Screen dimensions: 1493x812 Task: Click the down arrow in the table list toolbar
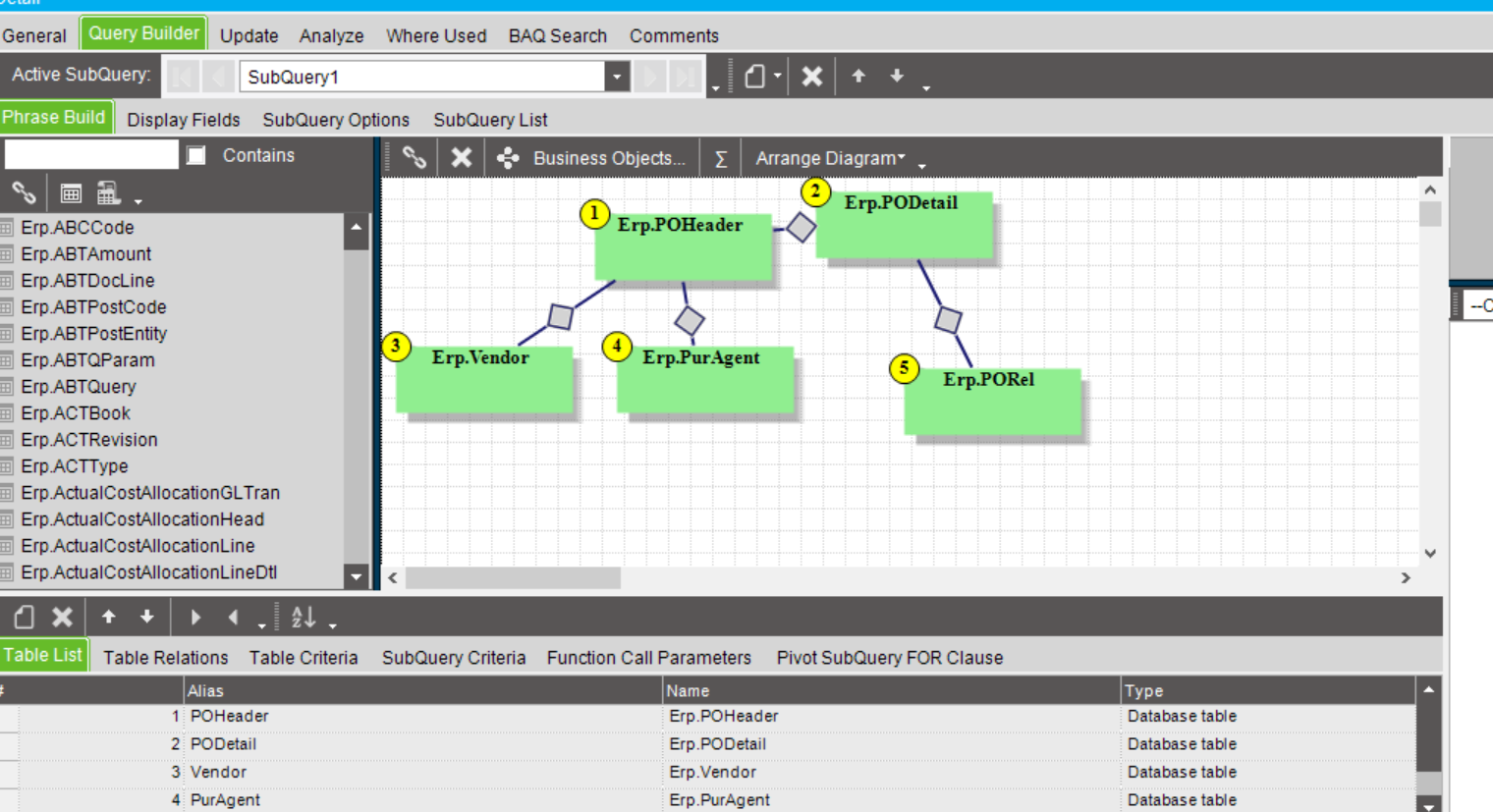(146, 617)
